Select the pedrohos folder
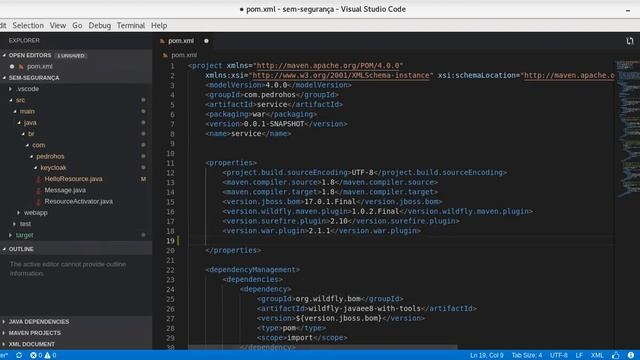 point(50,156)
